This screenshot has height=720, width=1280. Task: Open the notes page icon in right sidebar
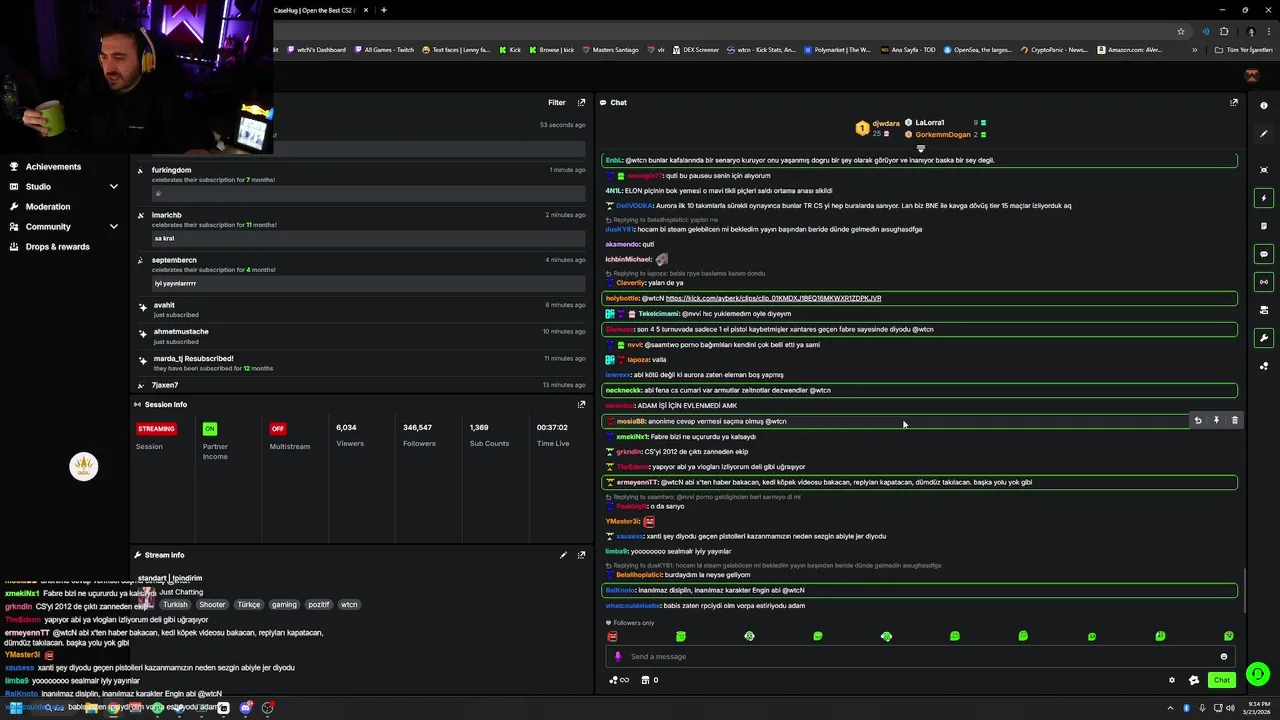click(x=1264, y=226)
